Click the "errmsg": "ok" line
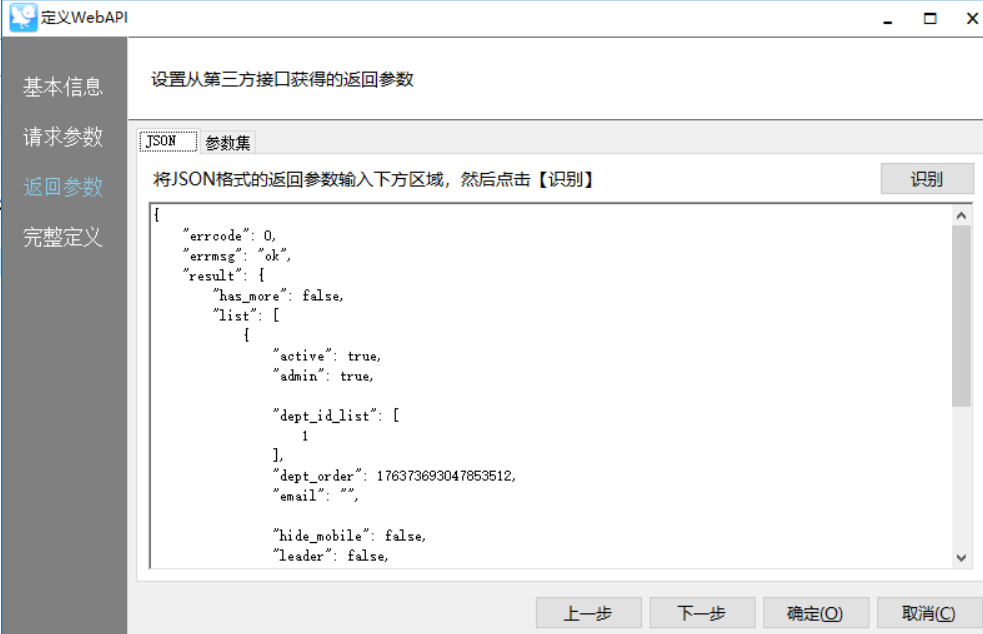The height and width of the screenshot is (634, 983). 236,256
